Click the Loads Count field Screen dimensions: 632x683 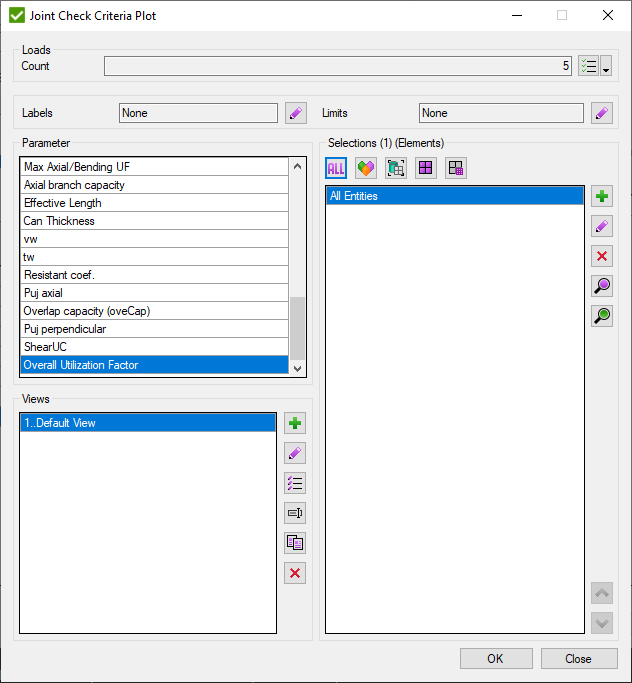(338, 67)
